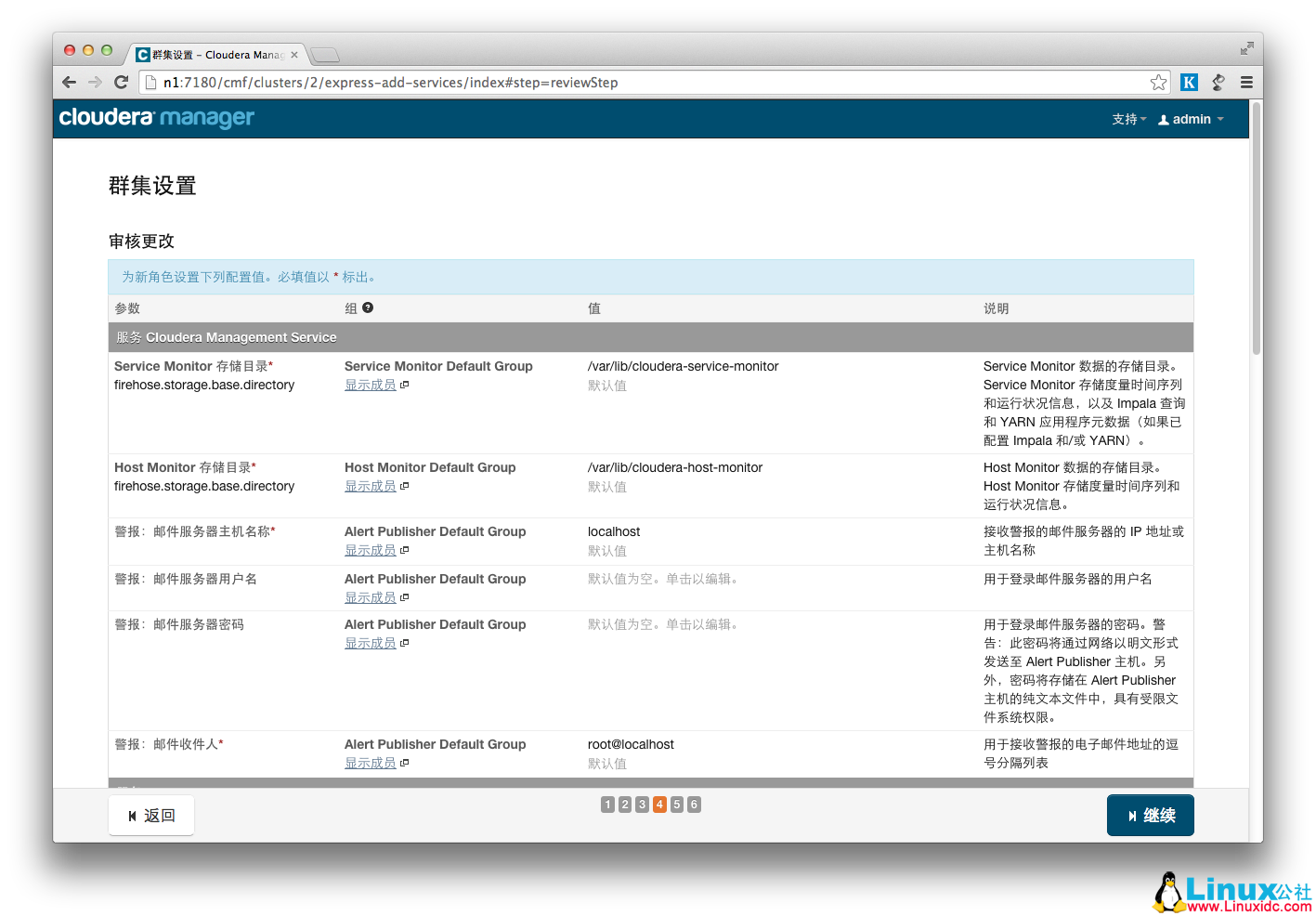Open the external-link icon next to Service Monitor 显示成员

tap(403, 384)
